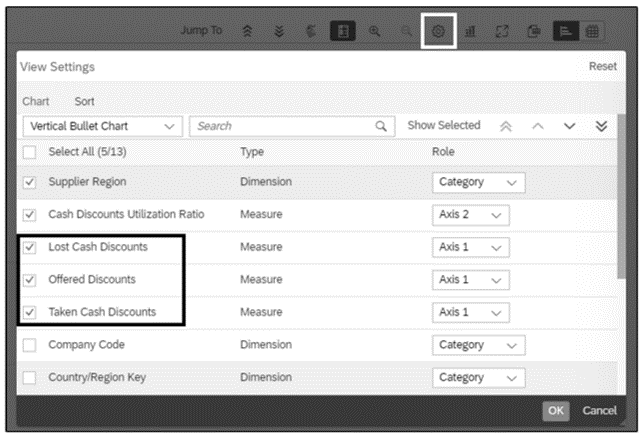This screenshot has height=438, width=644.
Task: Move item to bottom double-down arrow
Action: 601,126
